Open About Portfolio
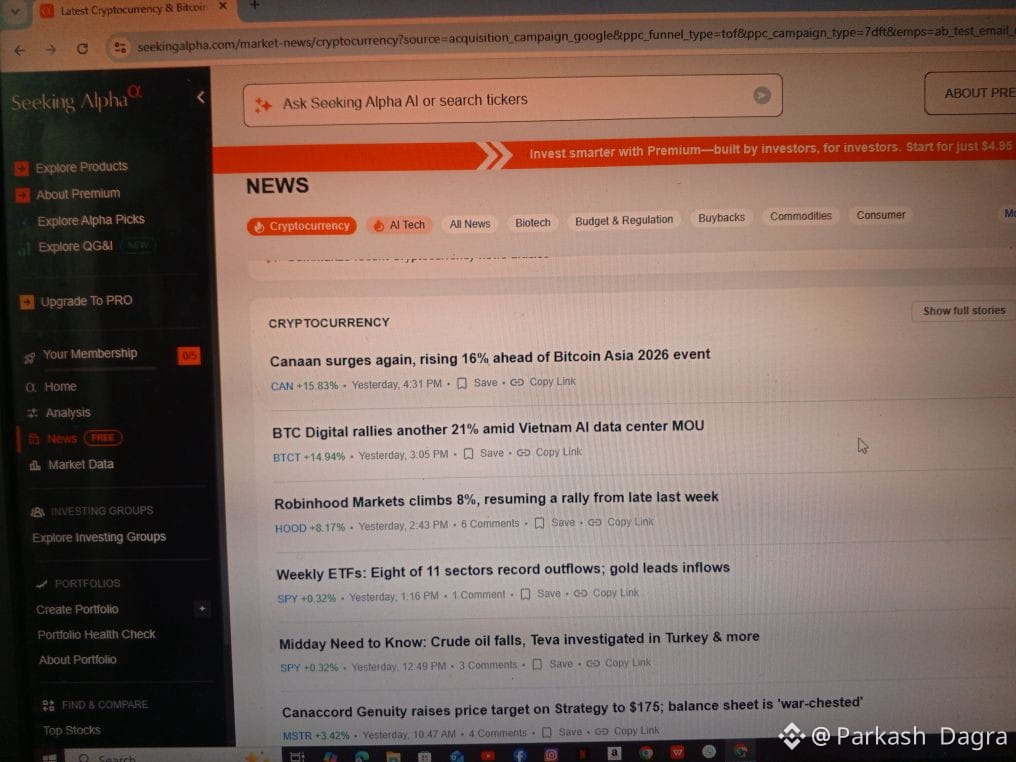The height and width of the screenshot is (762, 1016). pyautogui.click(x=77, y=660)
